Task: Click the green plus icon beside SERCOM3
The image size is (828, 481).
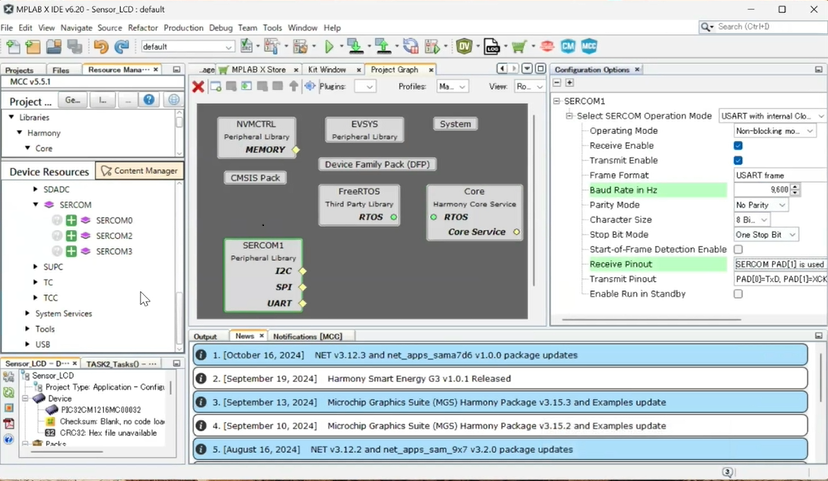Action: [72, 252]
